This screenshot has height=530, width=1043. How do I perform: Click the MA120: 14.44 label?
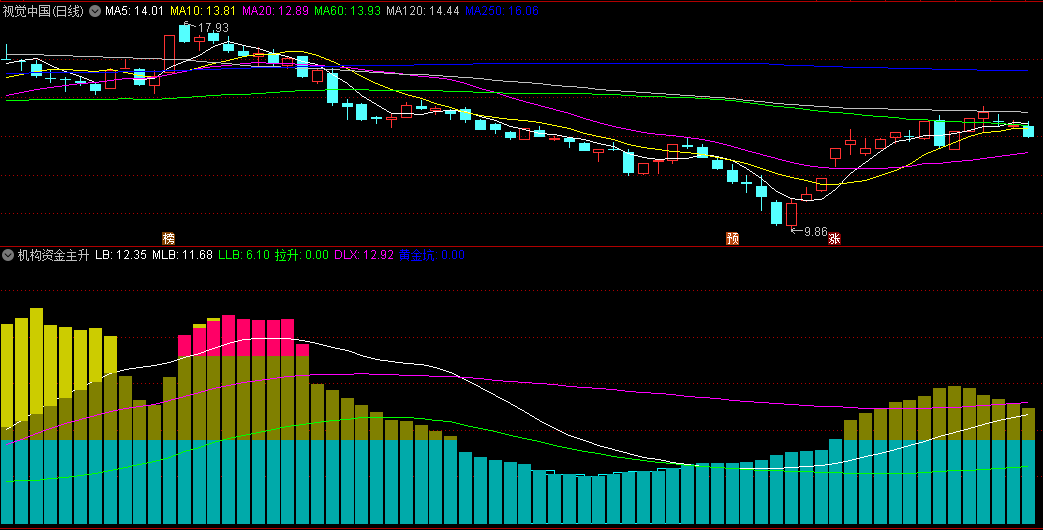(x=422, y=11)
